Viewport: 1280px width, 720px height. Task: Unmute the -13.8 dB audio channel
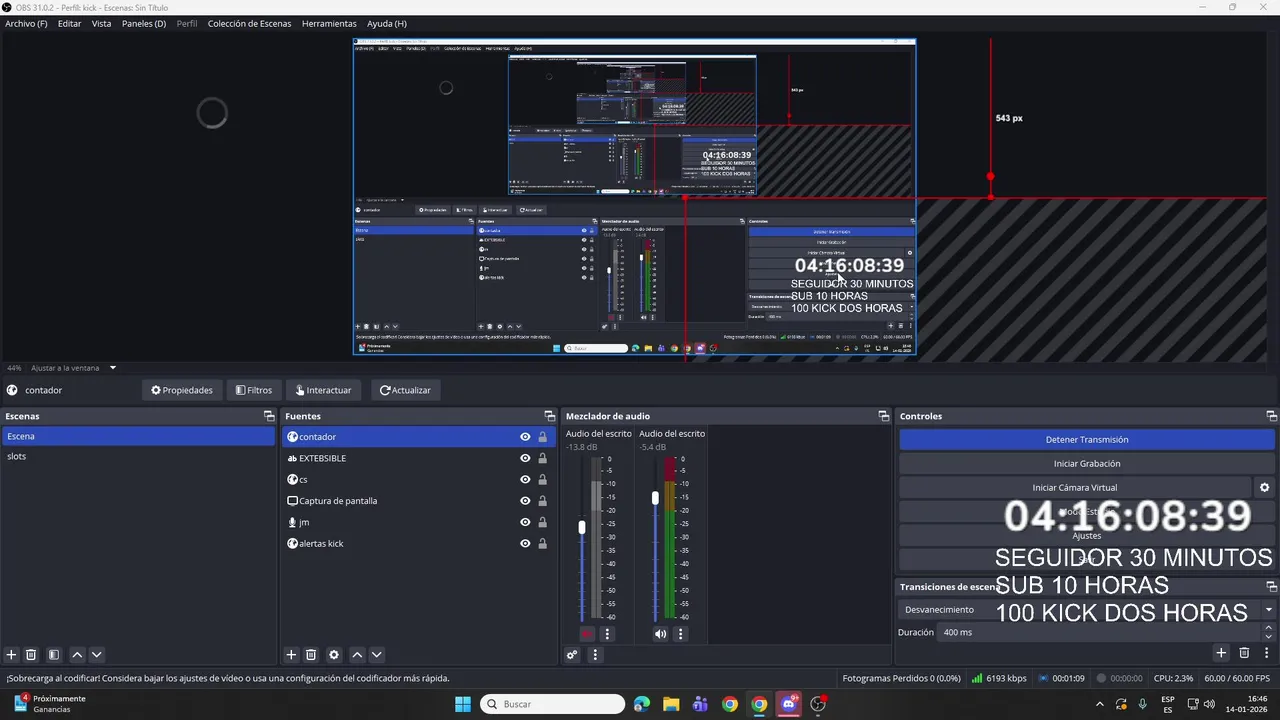point(587,634)
